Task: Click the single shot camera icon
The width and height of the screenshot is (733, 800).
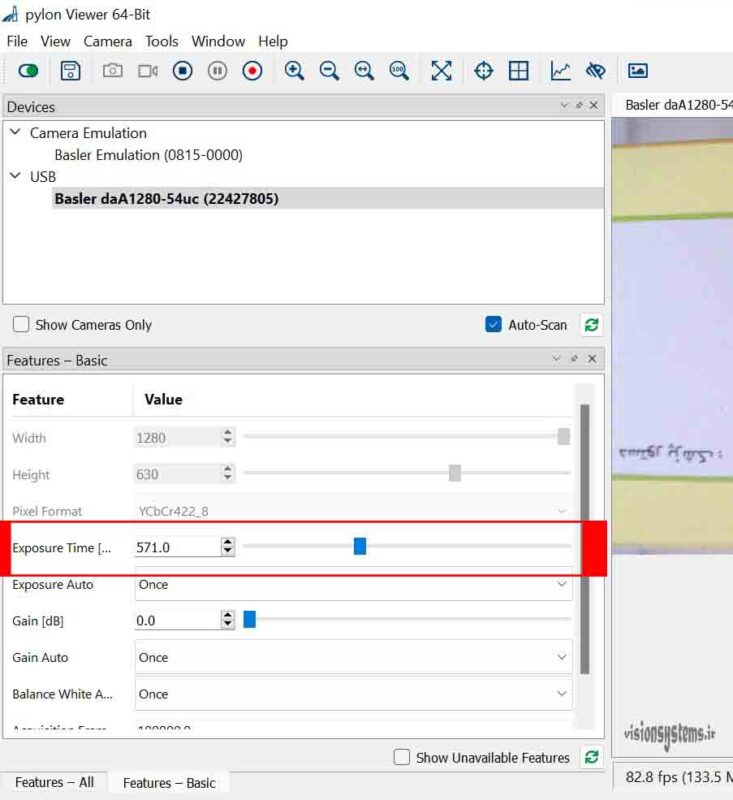Action: (112, 70)
